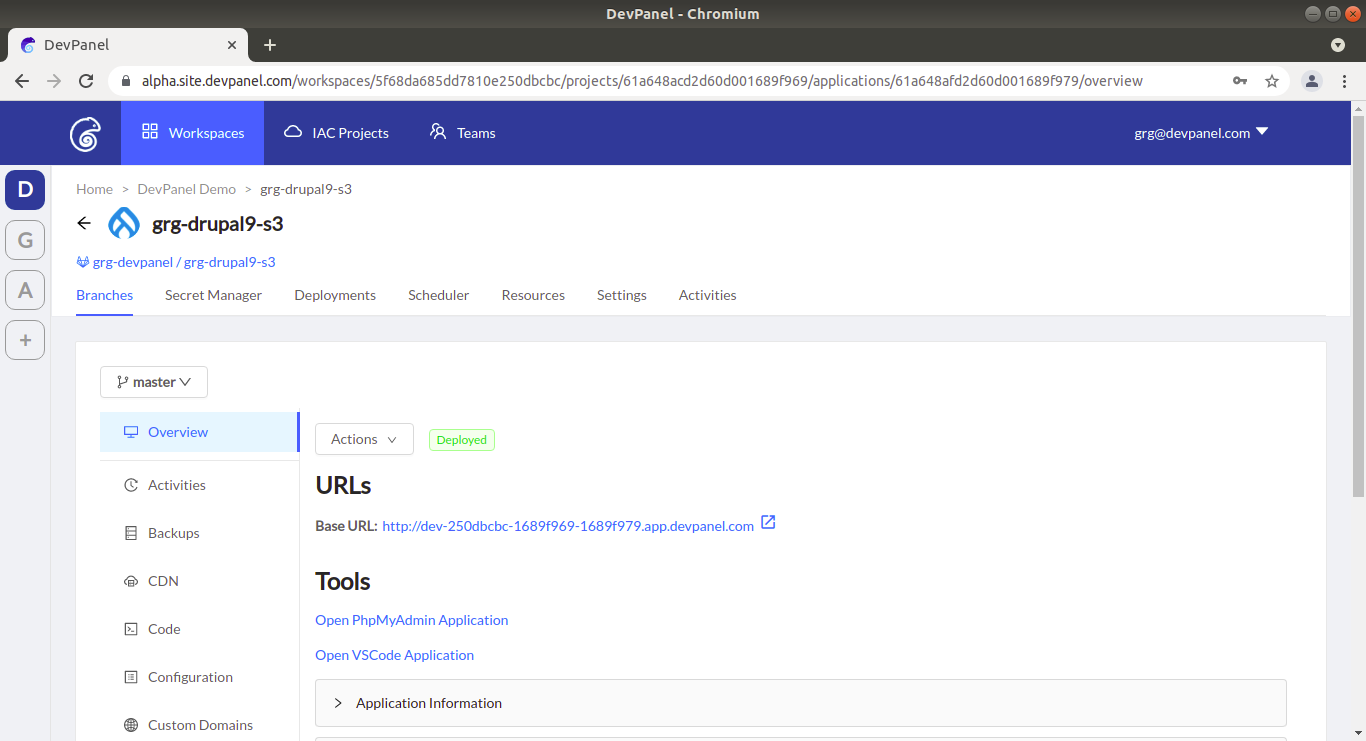Go to IAC Projects in top navigation

336,133
